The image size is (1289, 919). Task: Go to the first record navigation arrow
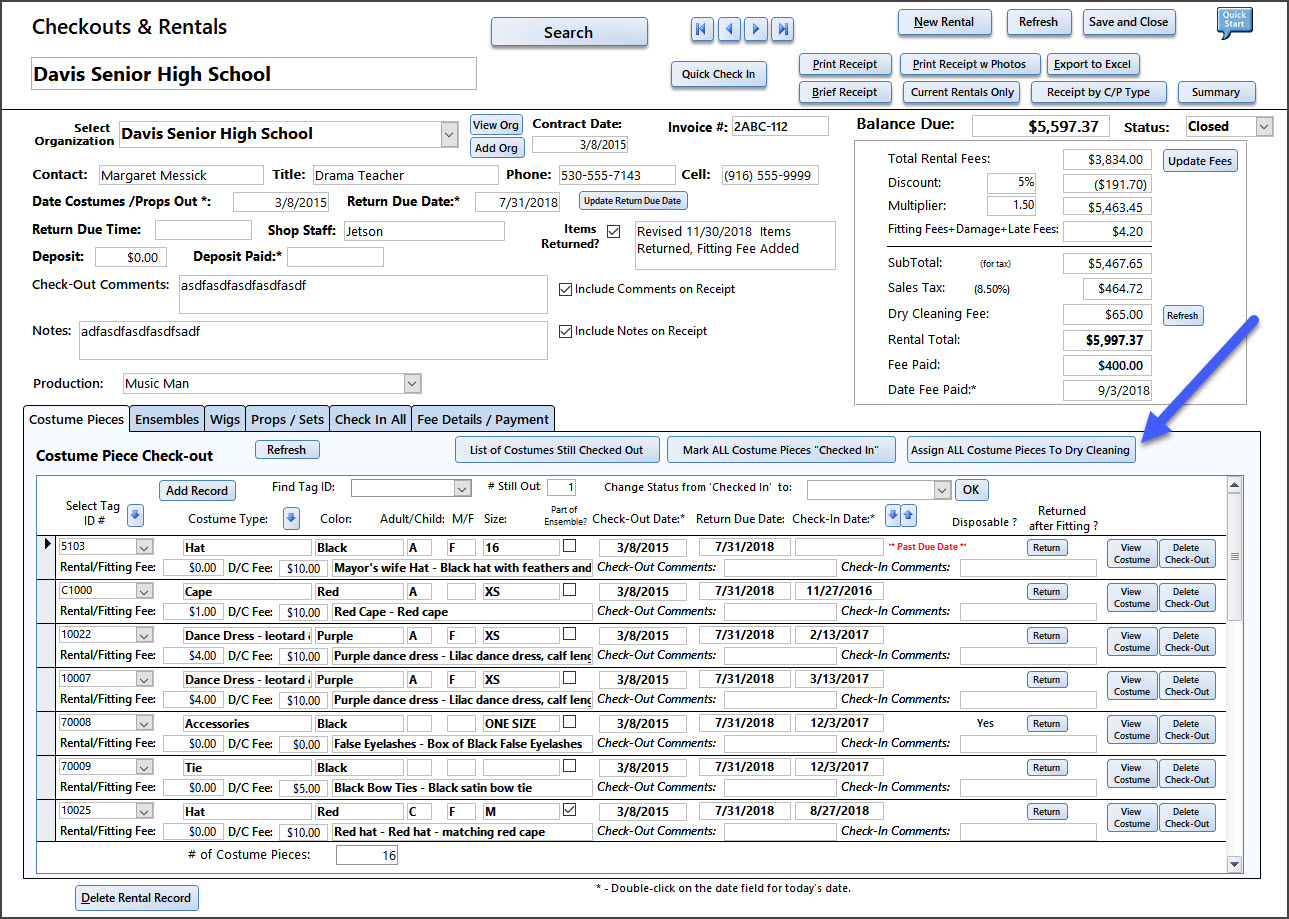tap(701, 30)
